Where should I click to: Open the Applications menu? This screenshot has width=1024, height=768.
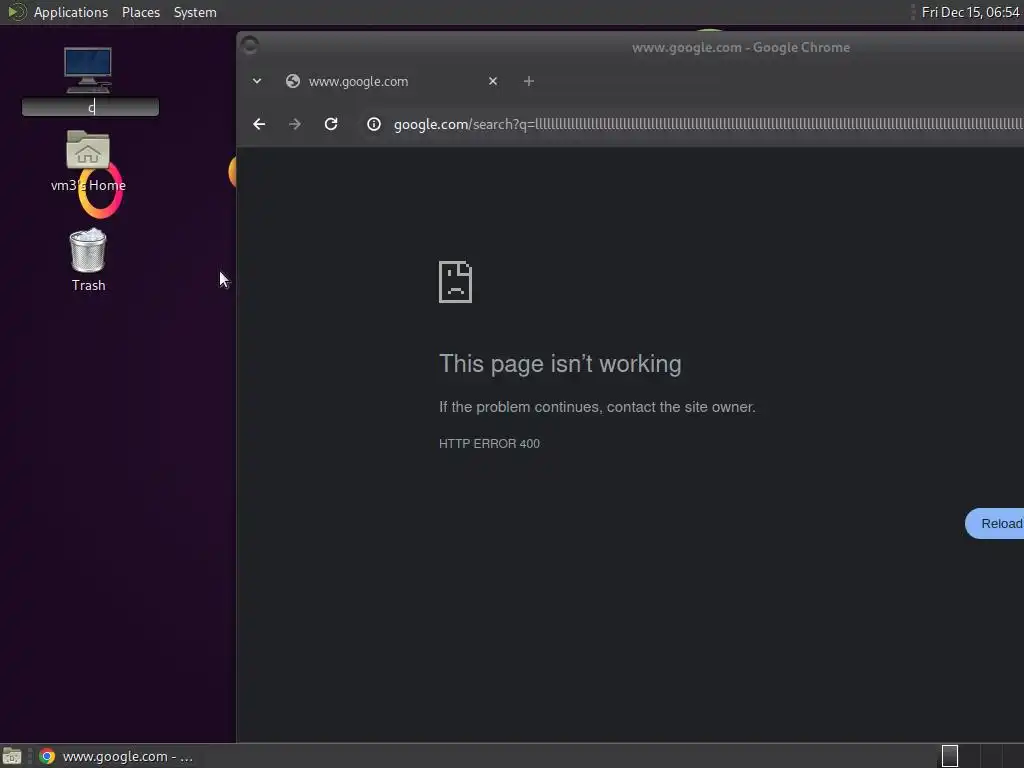[x=71, y=12]
